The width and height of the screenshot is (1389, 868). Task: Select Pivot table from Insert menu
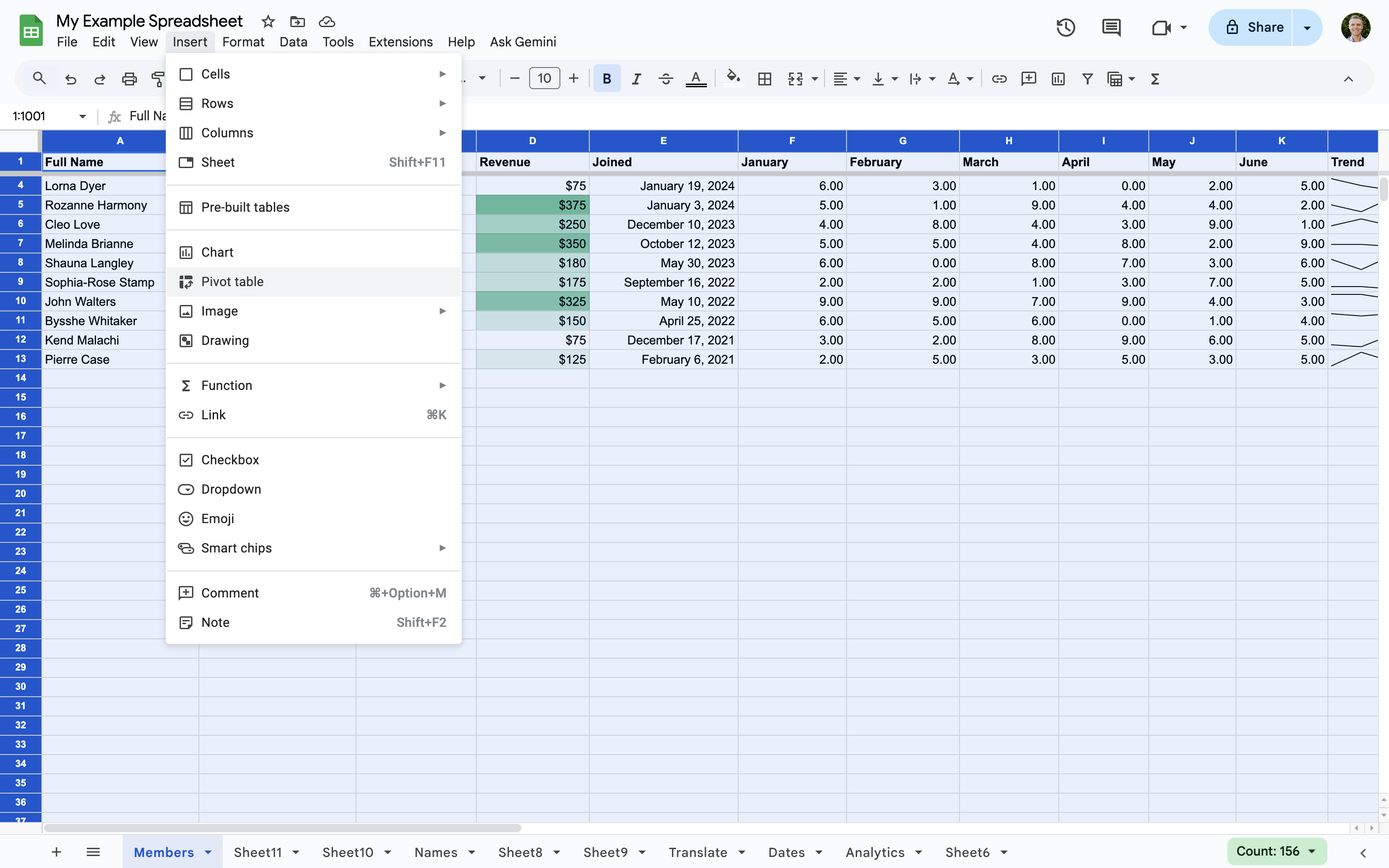click(232, 281)
